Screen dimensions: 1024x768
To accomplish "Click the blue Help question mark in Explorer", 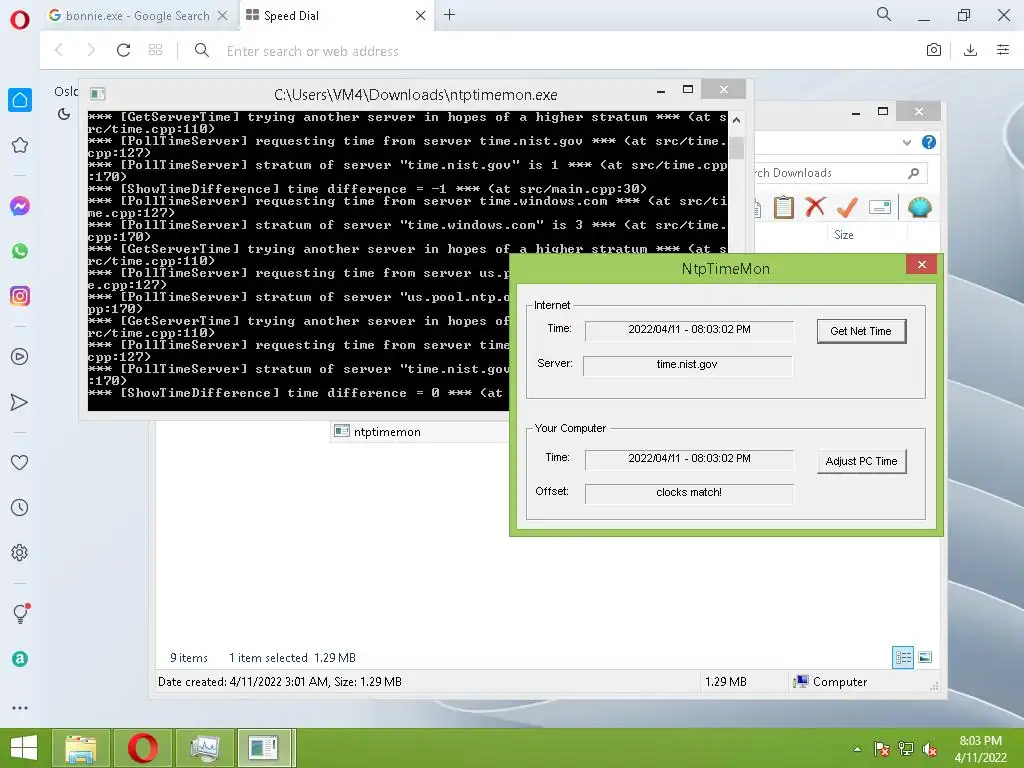I will pos(929,142).
